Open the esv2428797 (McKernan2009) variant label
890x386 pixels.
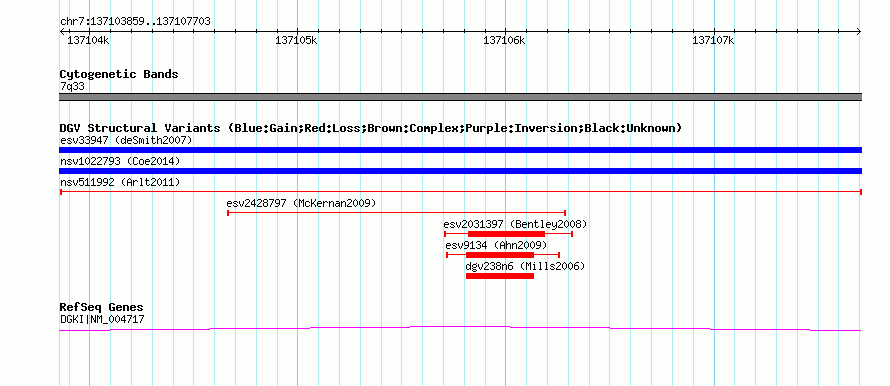(301, 203)
